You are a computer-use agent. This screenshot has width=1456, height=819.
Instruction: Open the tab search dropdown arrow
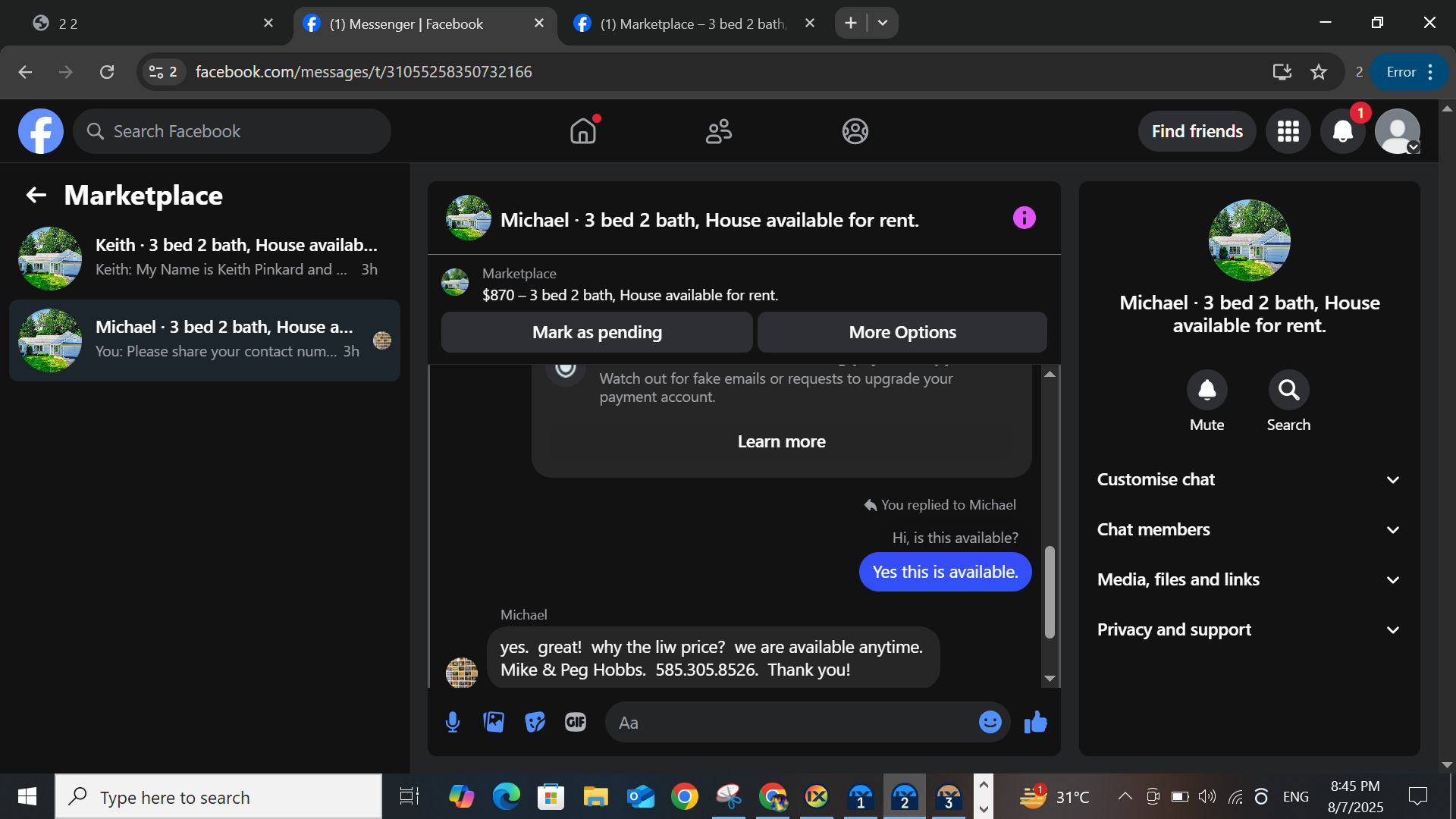(883, 24)
